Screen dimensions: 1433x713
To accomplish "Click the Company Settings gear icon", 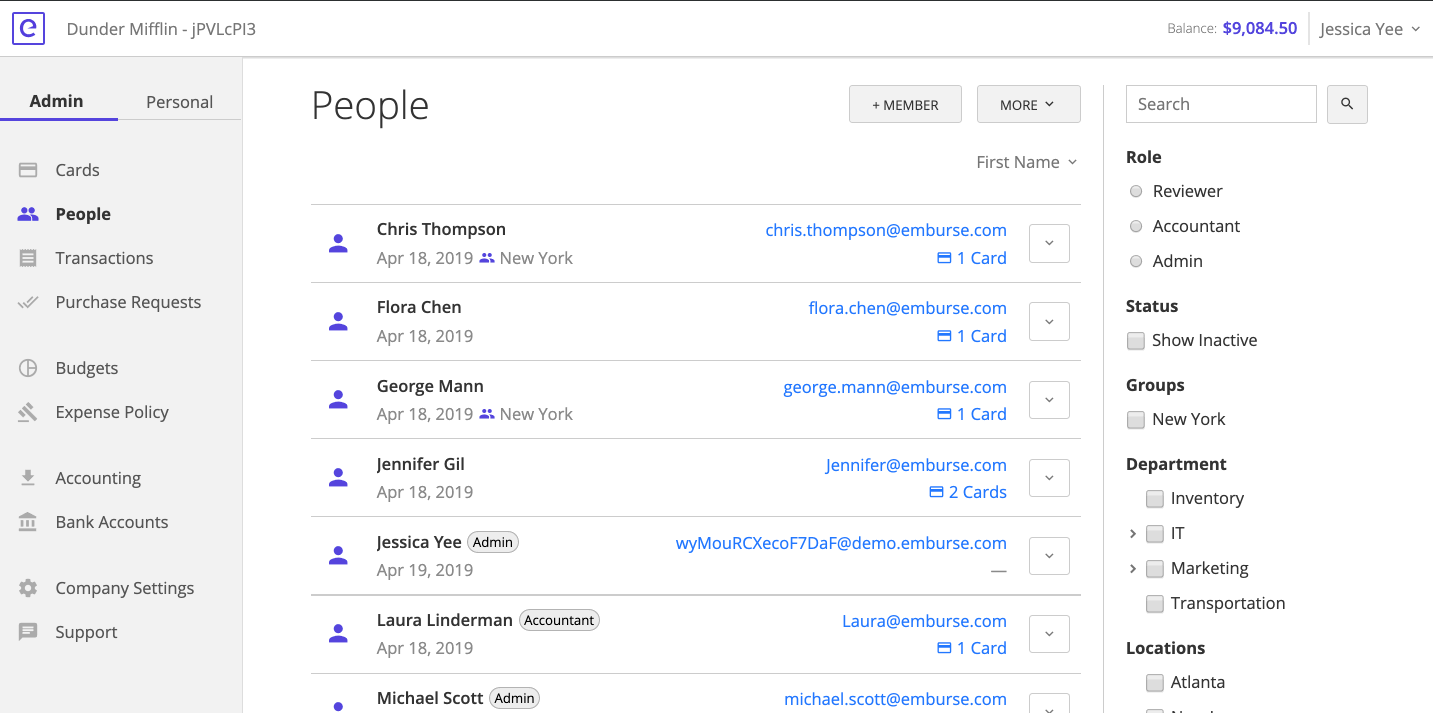I will (28, 588).
